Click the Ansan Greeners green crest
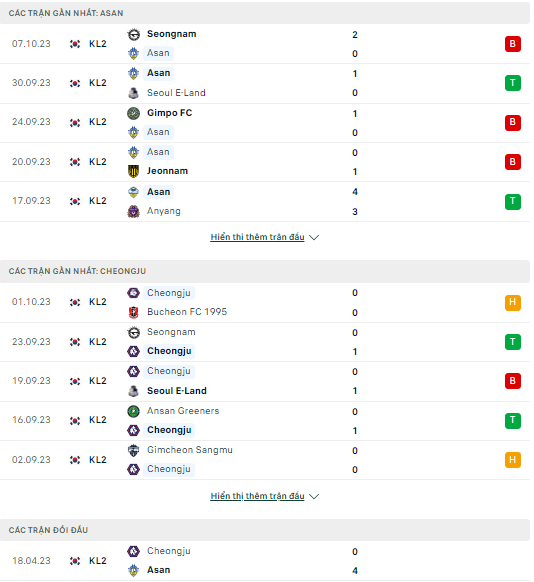 (134, 411)
